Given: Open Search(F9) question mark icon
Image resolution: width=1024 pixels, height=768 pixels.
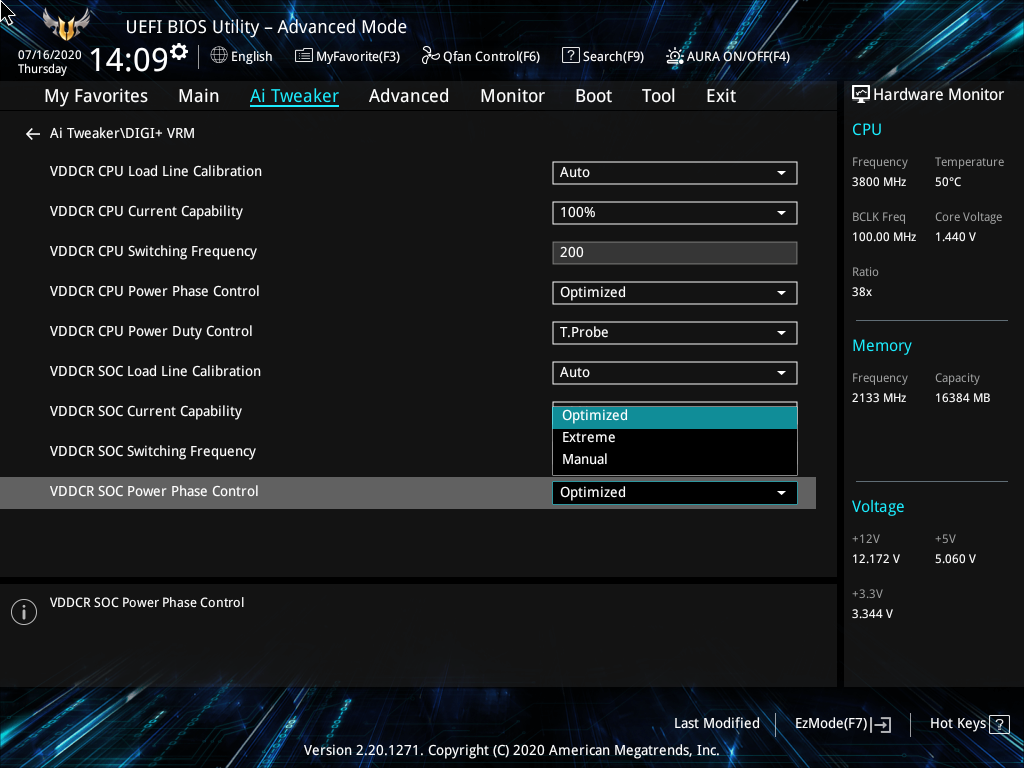Looking at the screenshot, I should 570,56.
